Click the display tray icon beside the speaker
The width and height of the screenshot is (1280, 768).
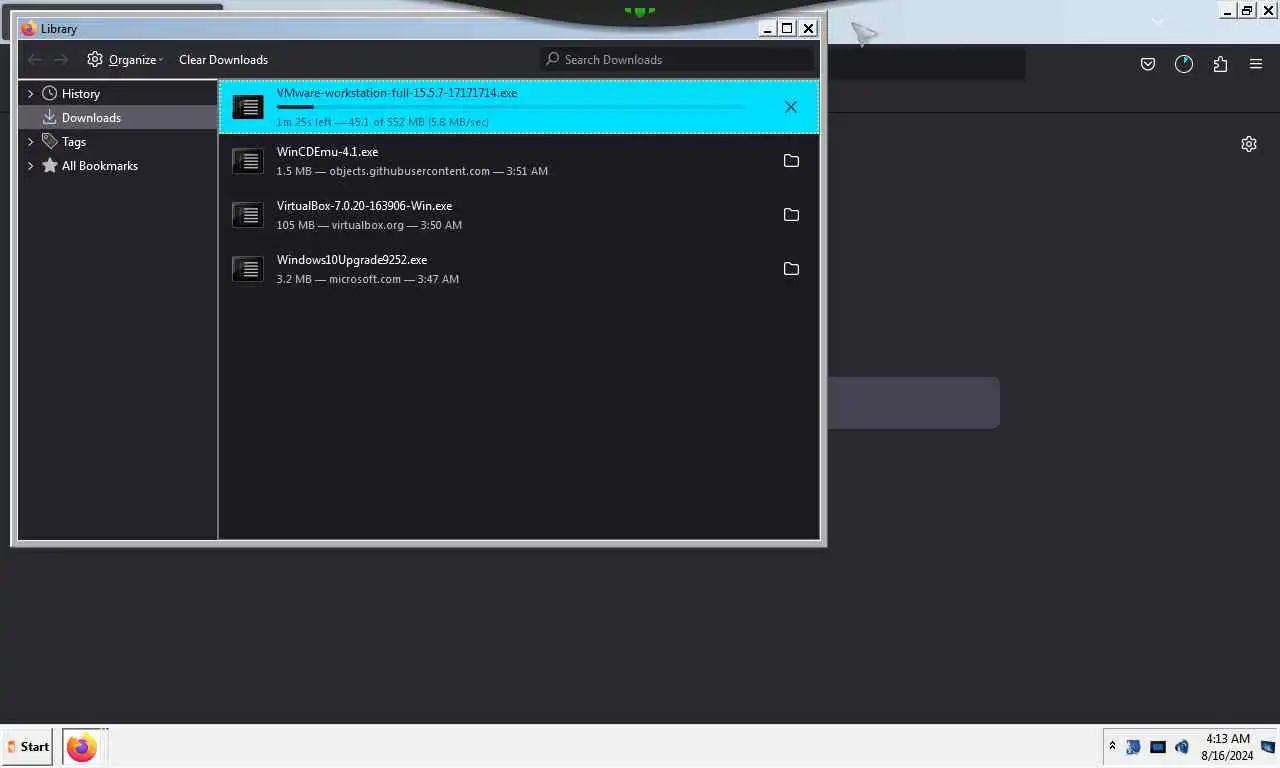pos(1158,747)
